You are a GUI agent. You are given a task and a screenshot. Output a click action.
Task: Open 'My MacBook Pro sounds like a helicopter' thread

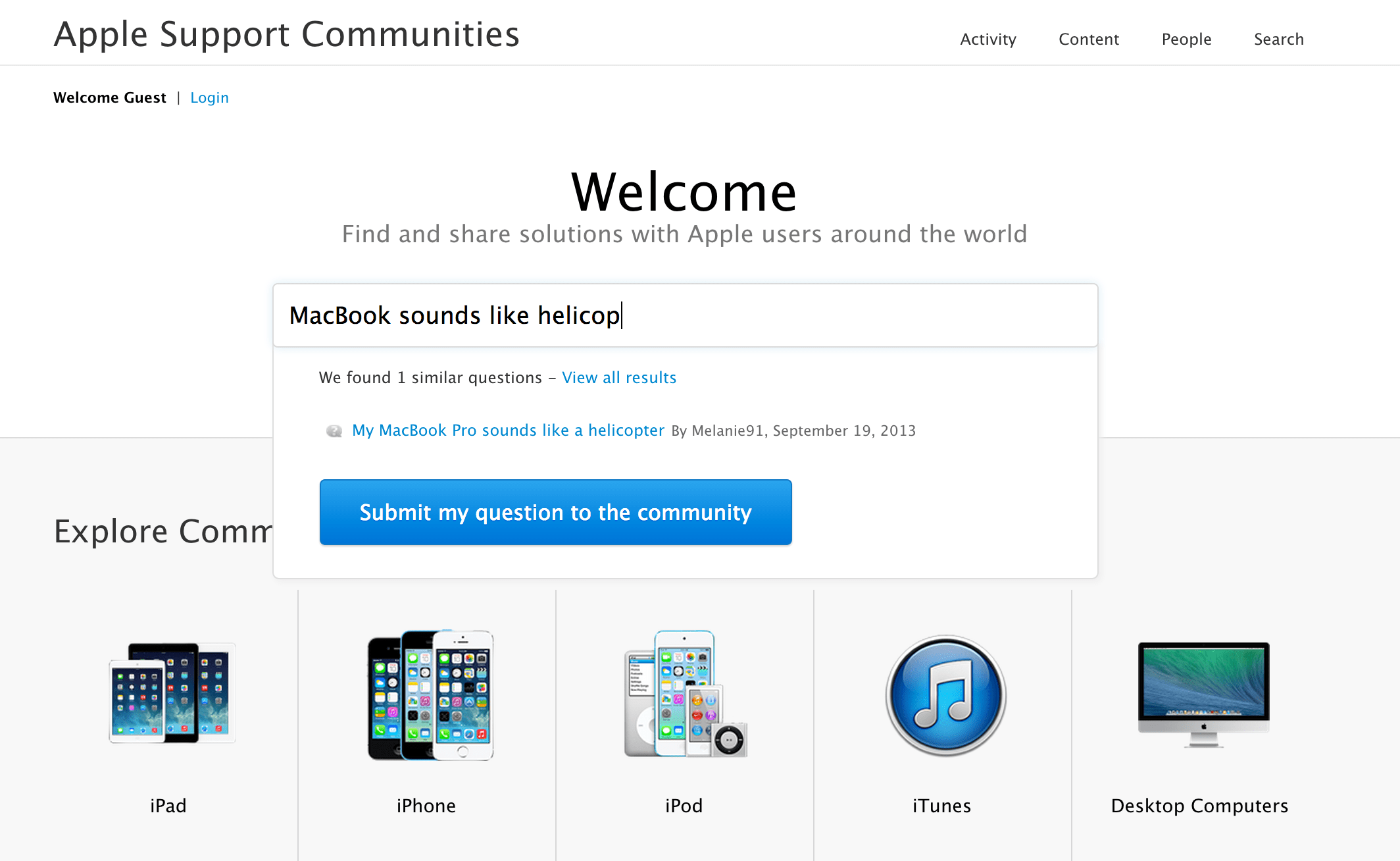coord(507,430)
